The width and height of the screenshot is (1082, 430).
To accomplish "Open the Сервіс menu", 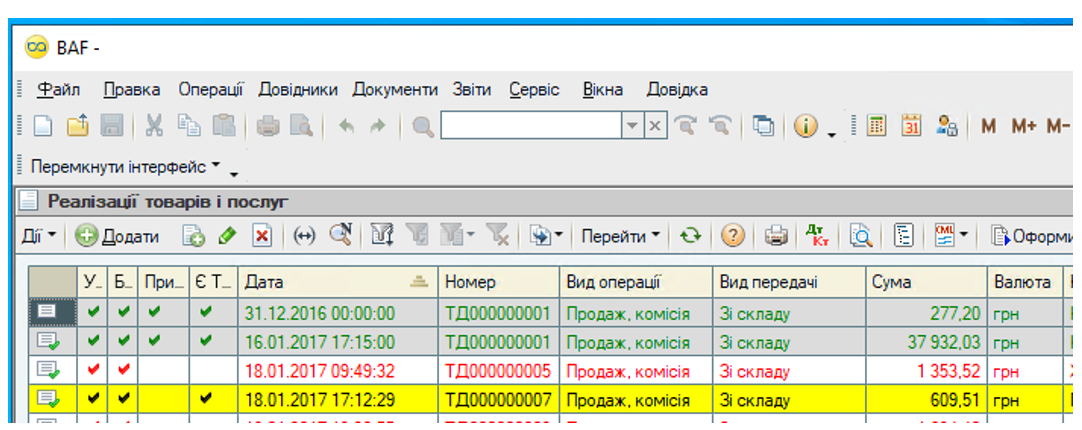I will (x=535, y=90).
